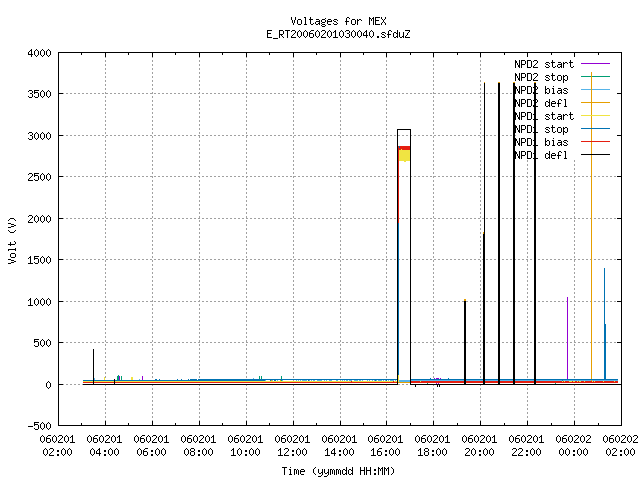Click the x-axis tick '060201 08:00'

[198, 446]
